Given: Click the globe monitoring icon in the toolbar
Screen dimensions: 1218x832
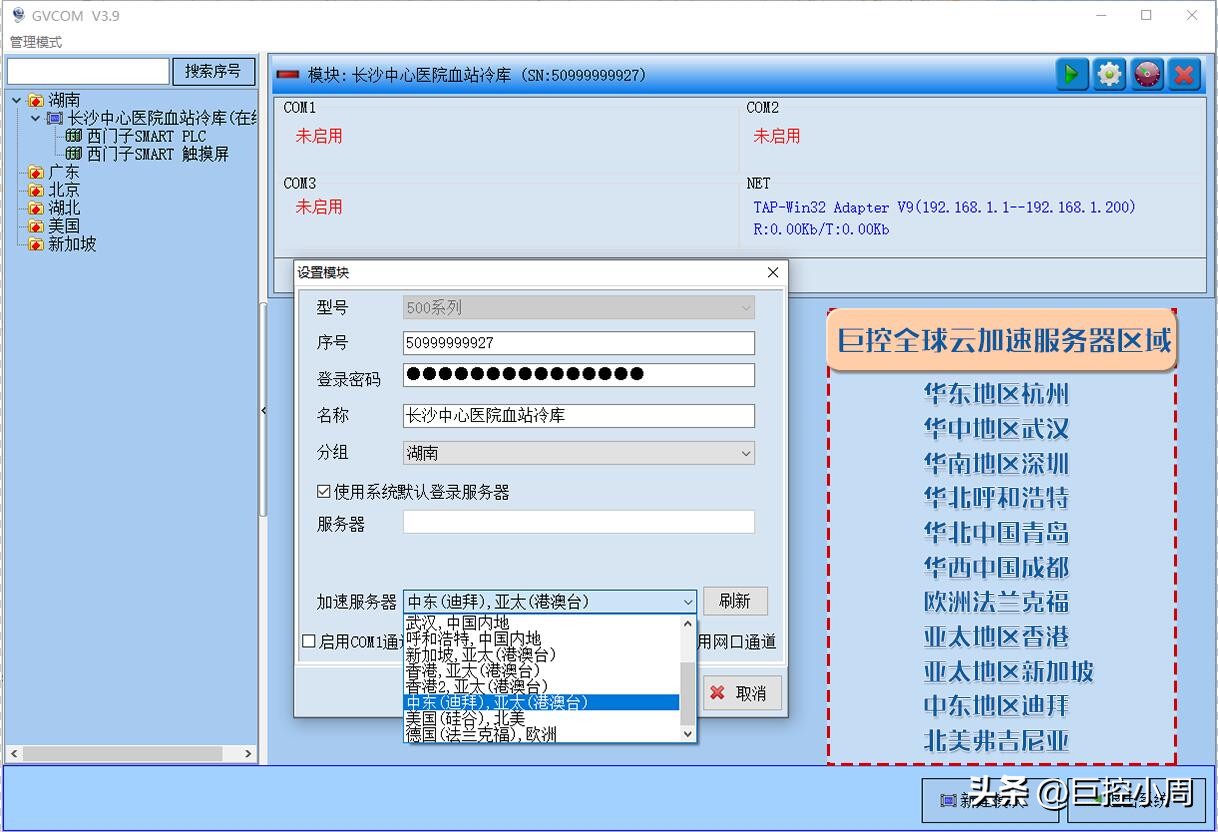Looking at the screenshot, I should 1147,73.
